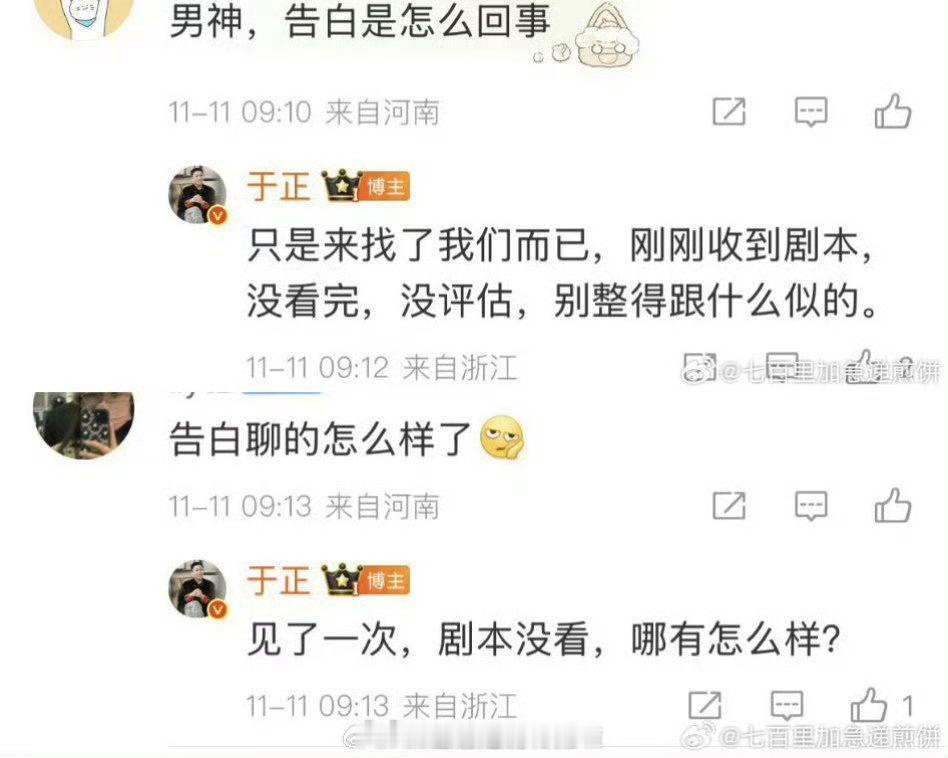Reply to the 09:10 comment from 河南

(x=810, y=112)
